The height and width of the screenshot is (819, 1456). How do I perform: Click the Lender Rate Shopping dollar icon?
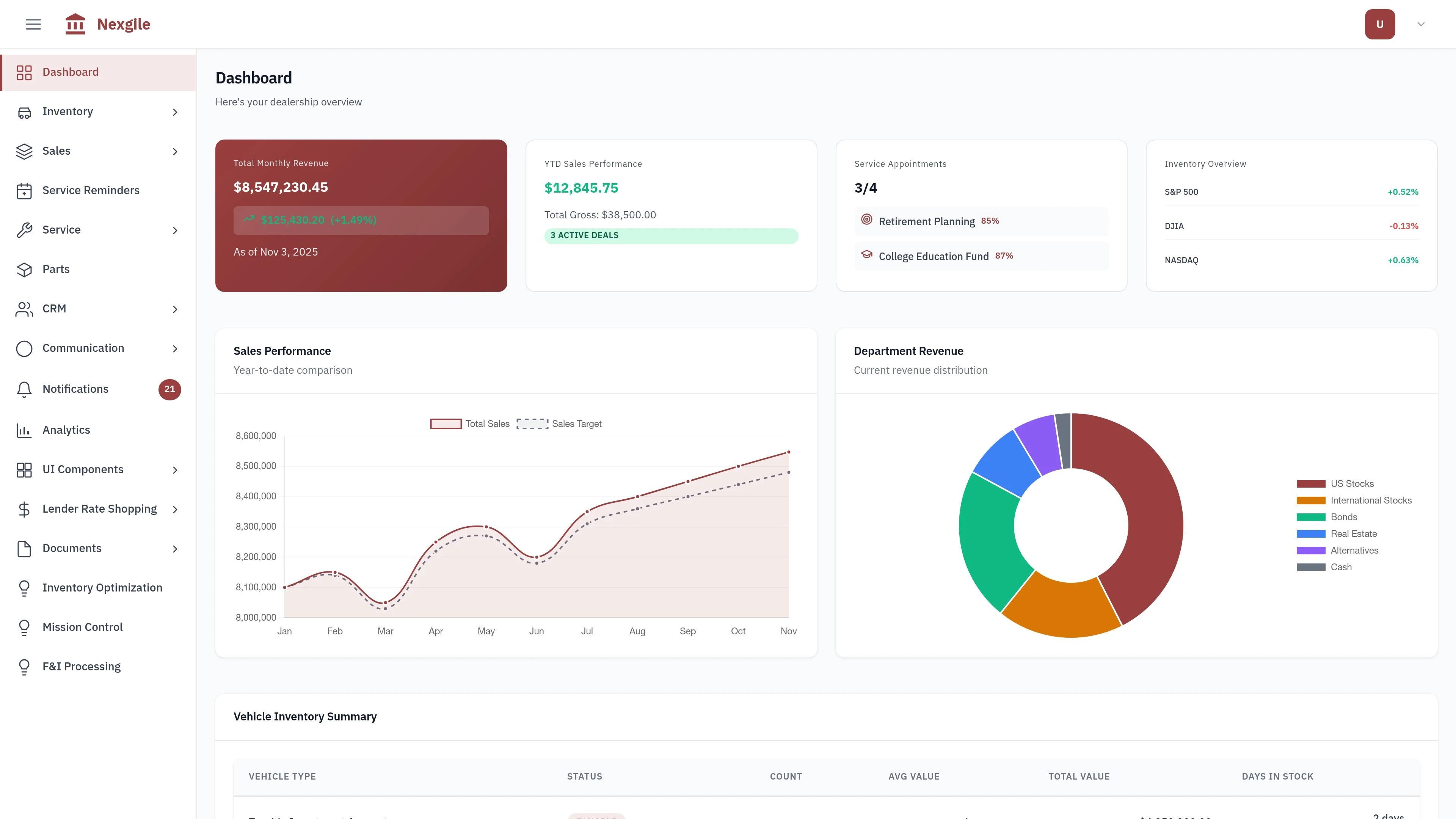point(24,509)
